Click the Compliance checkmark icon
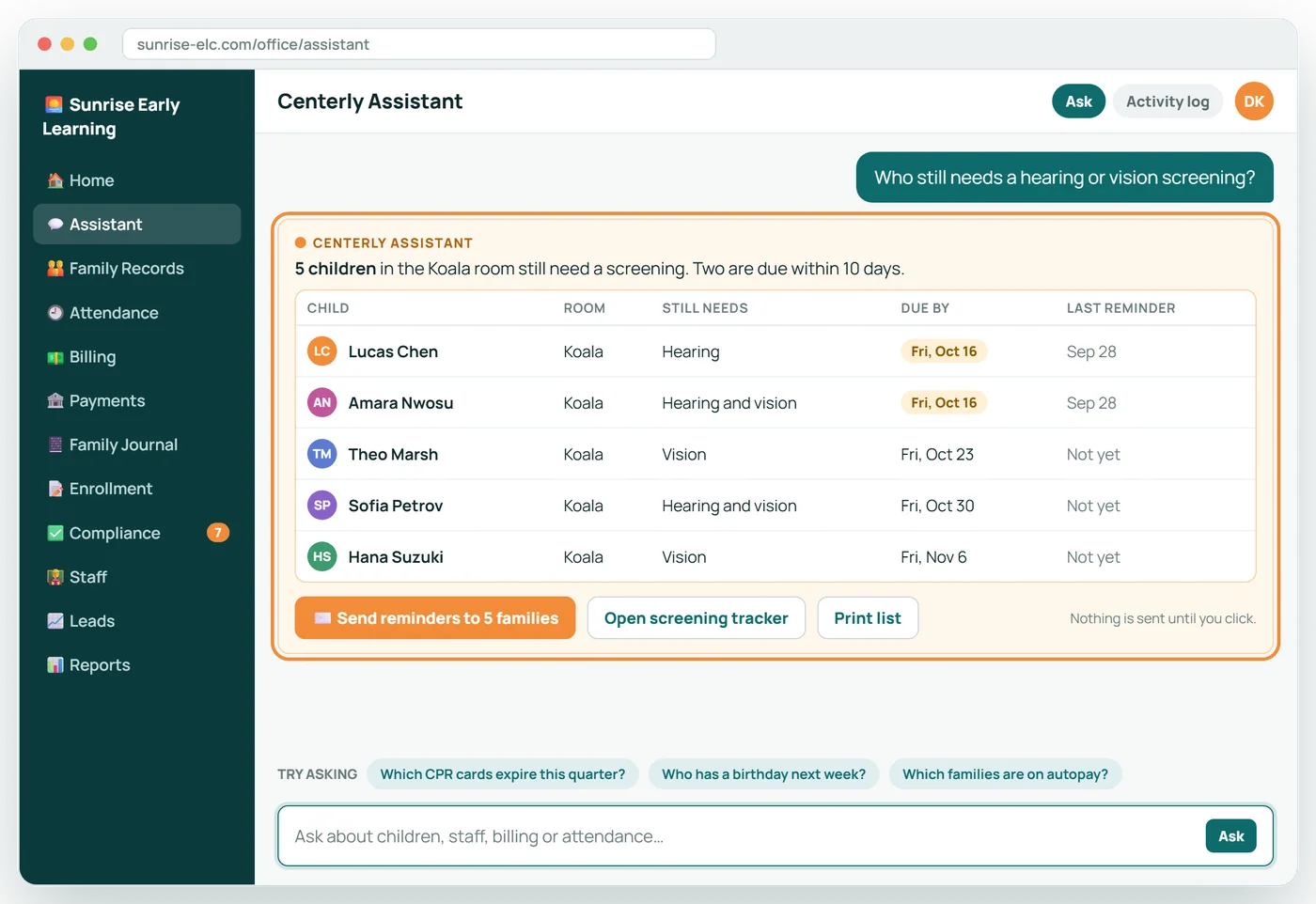The width and height of the screenshot is (1316, 904). tap(55, 533)
